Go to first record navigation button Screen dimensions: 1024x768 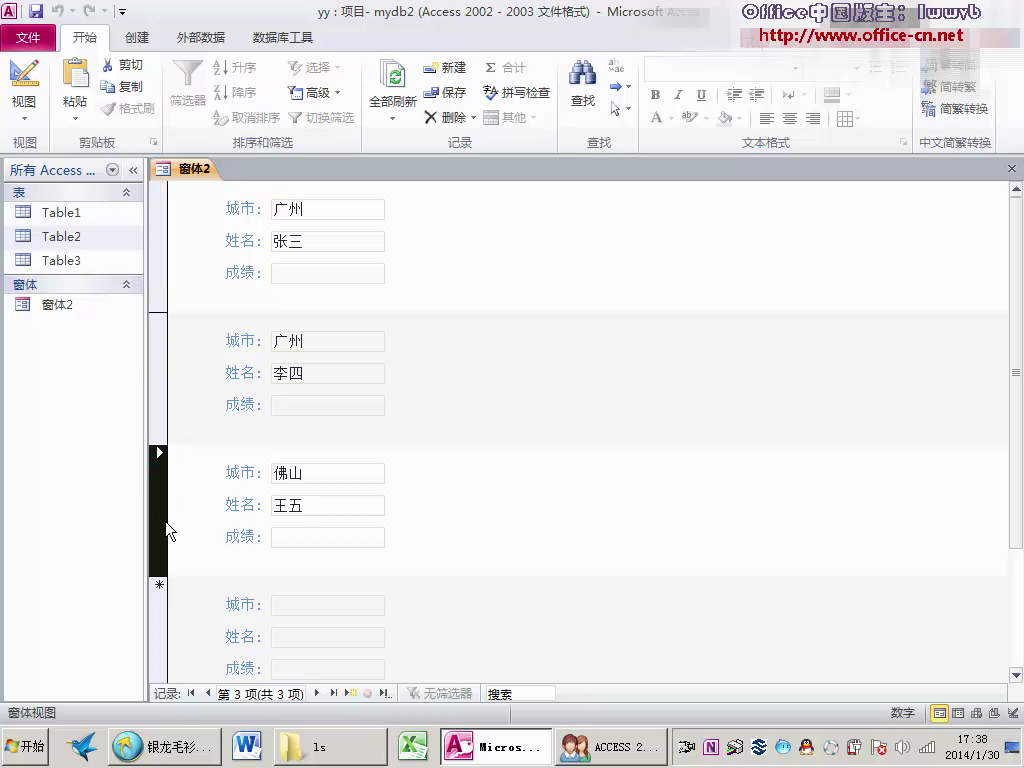[191, 693]
